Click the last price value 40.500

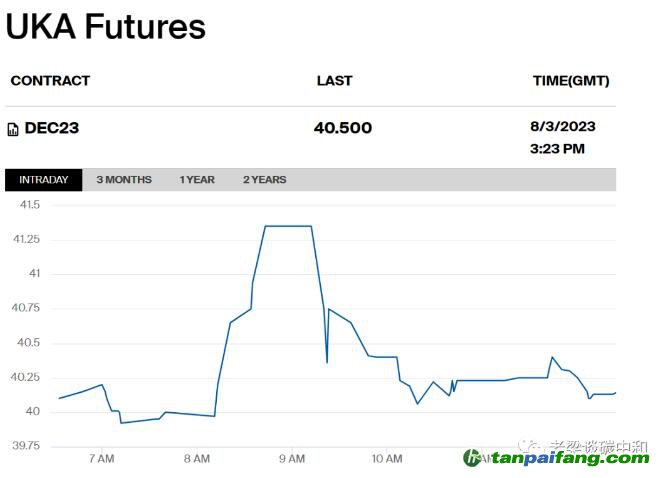pyautogui.click(x=342, y=128)
